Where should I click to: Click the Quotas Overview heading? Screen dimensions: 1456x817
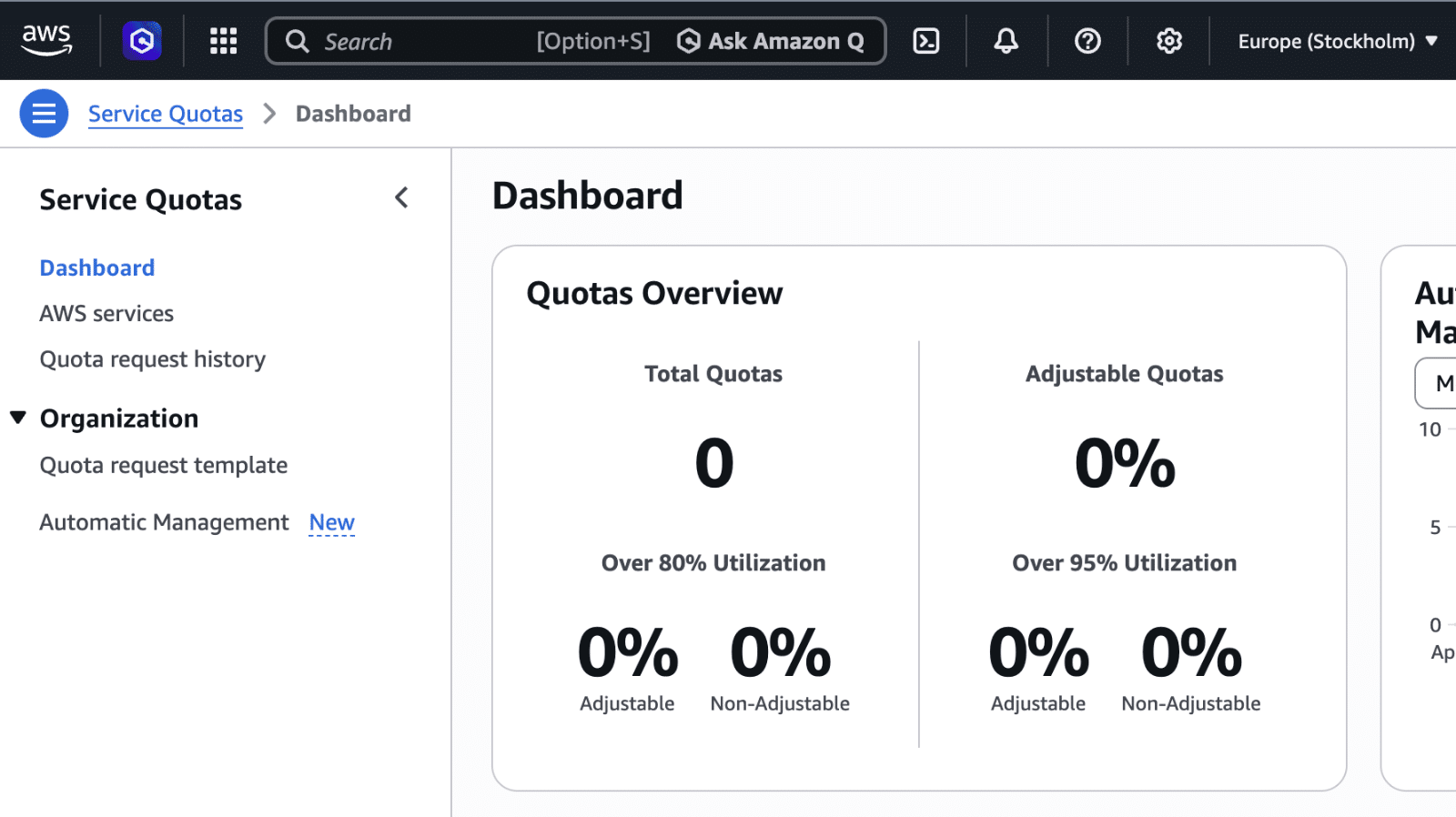pyautogui.click(x=654, y=293)
